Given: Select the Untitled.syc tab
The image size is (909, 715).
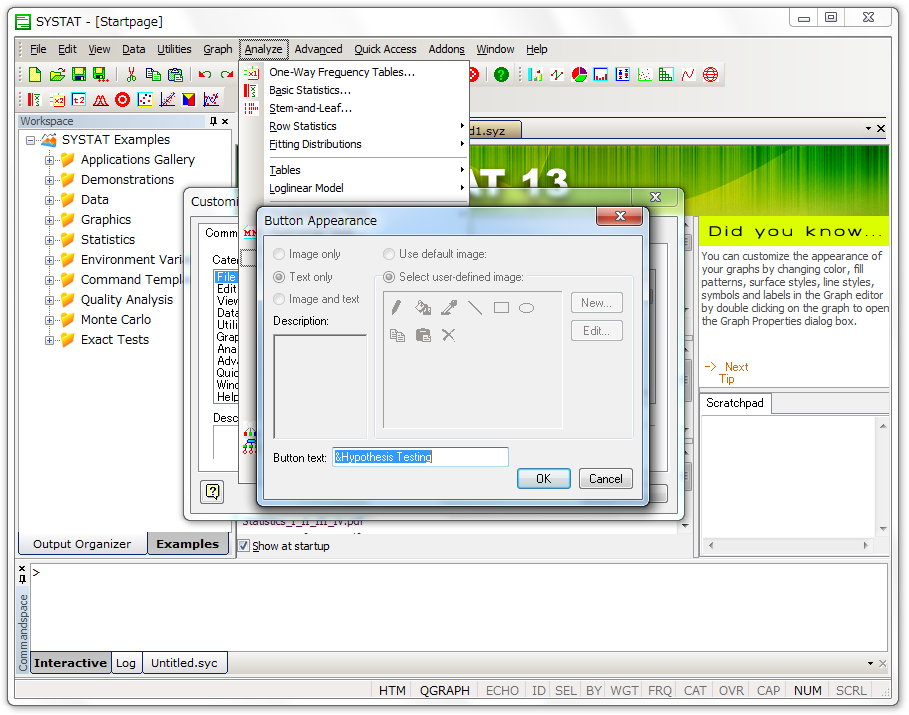Looking at the screenshot, I should (184, 663).
